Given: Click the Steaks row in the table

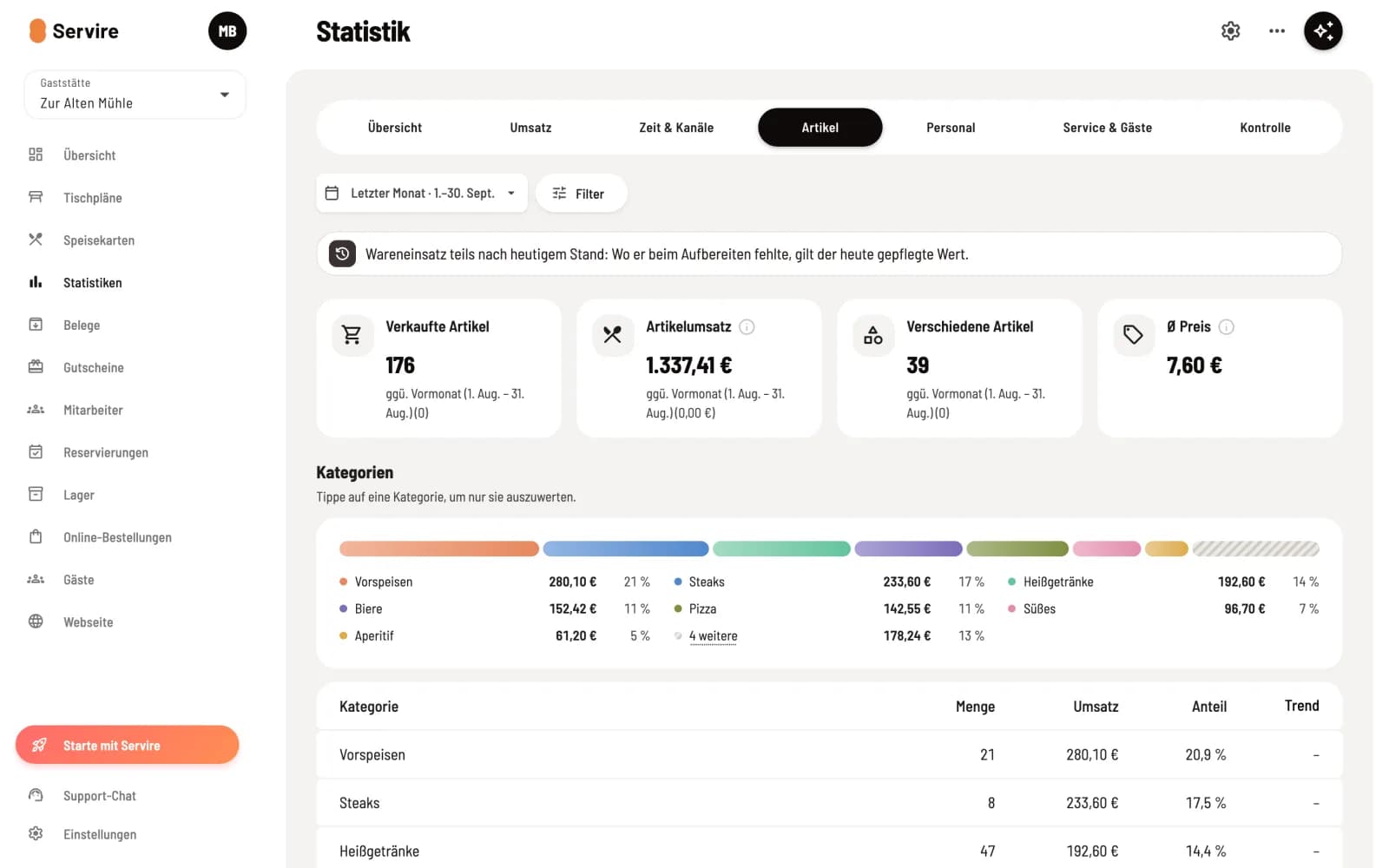Looking at the screenshot, I should coord(829,803).
